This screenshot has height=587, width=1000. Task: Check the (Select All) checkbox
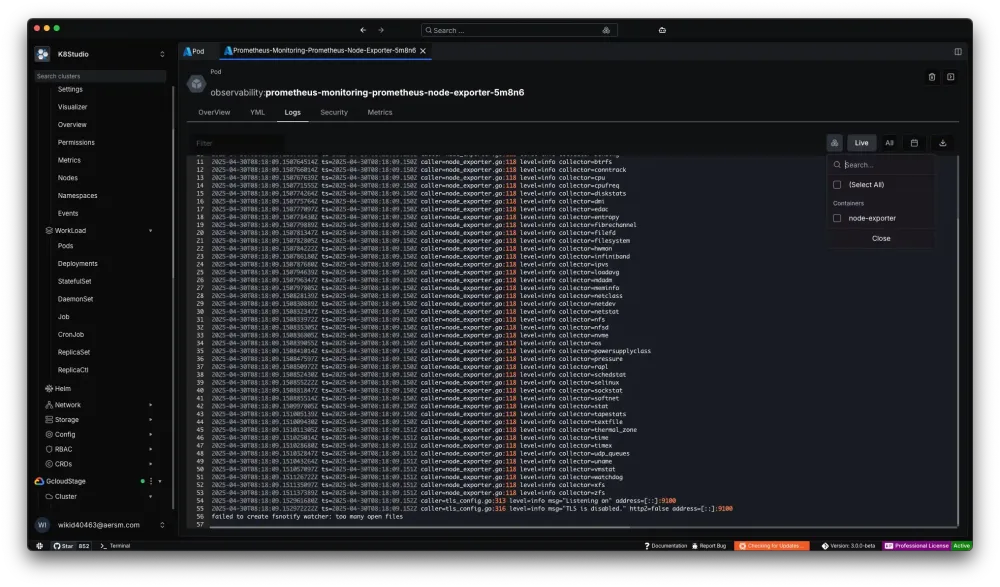click(x=837, y=184)
